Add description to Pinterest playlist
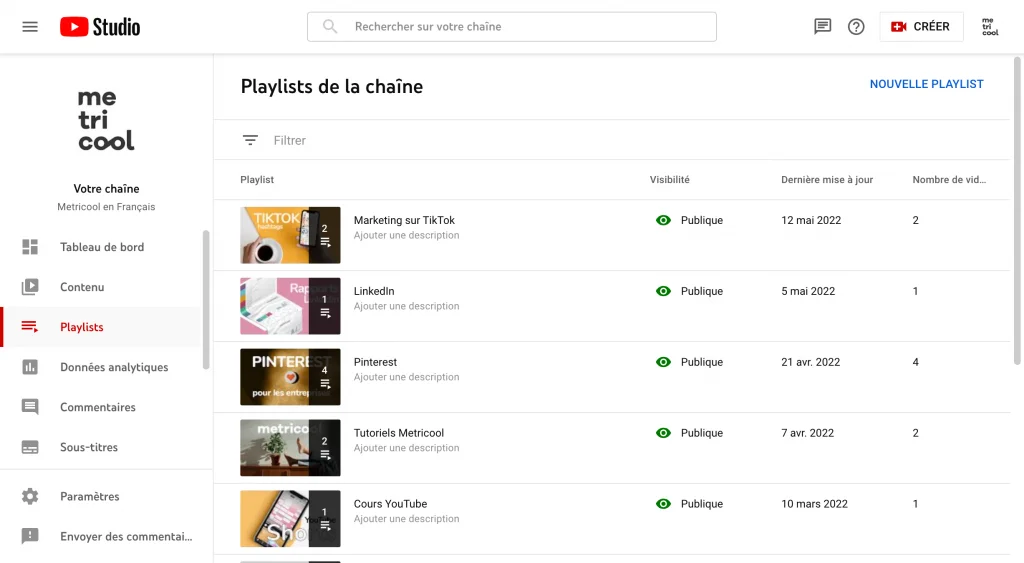 pos(406,377)
